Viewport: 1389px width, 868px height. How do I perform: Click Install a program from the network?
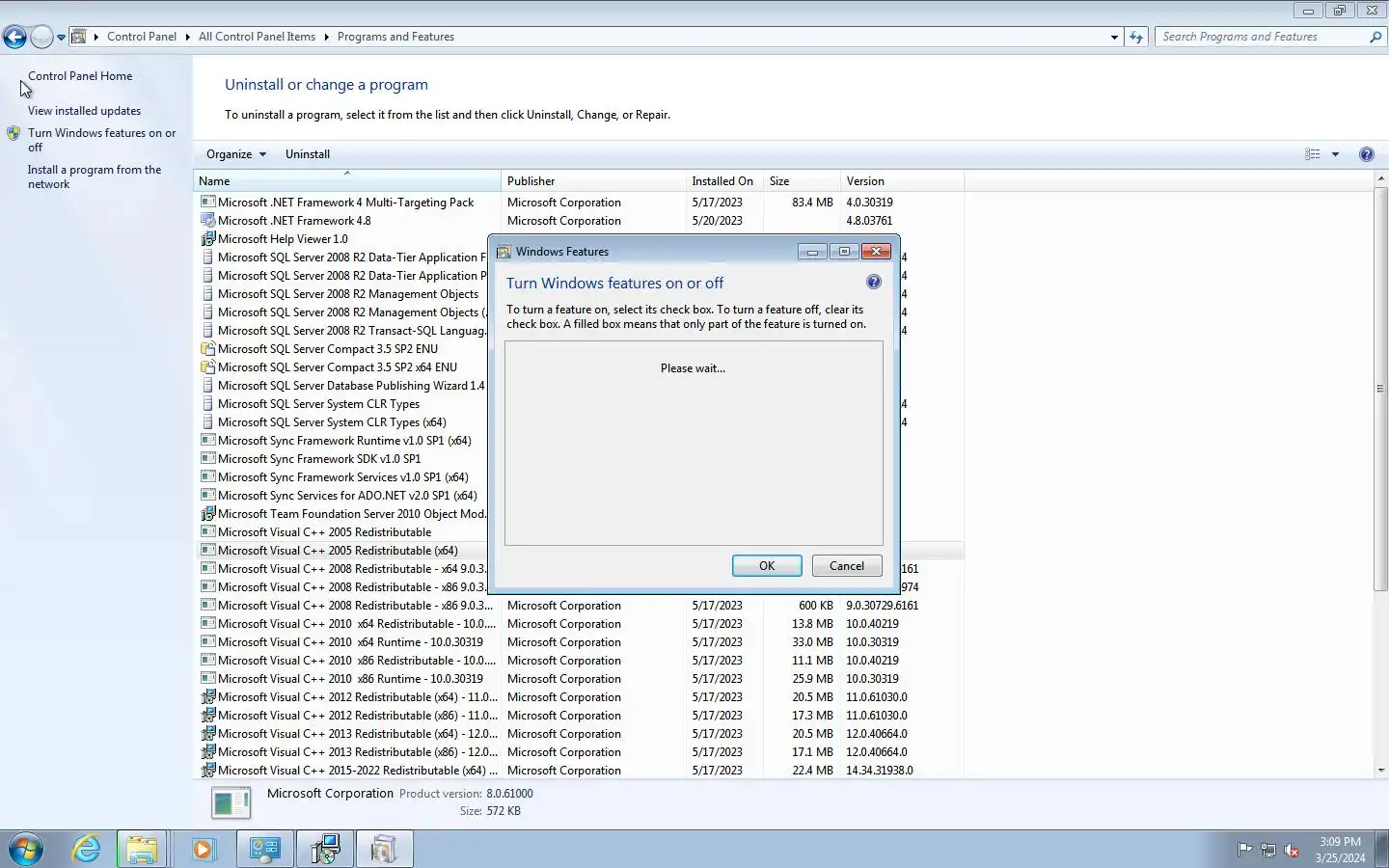pos(94,176)
